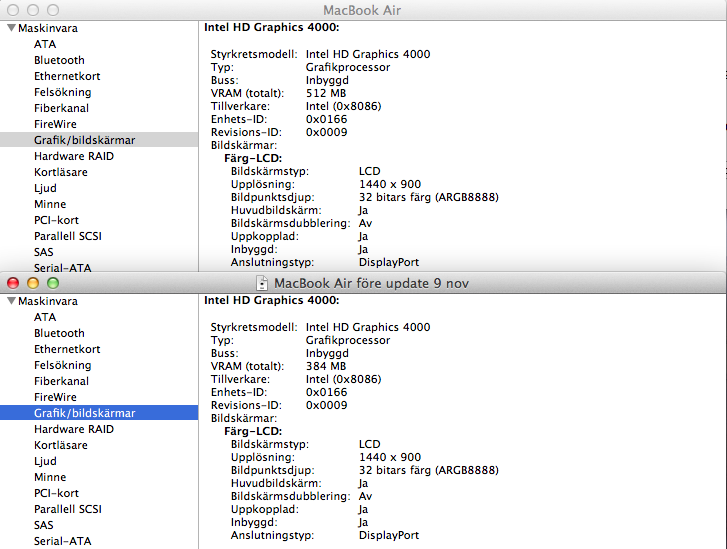Screen dimensions: 727x549
Task: Open Ethernetkort in lower window sidebar
Action: pyautogui.click(x=67, y=349)
